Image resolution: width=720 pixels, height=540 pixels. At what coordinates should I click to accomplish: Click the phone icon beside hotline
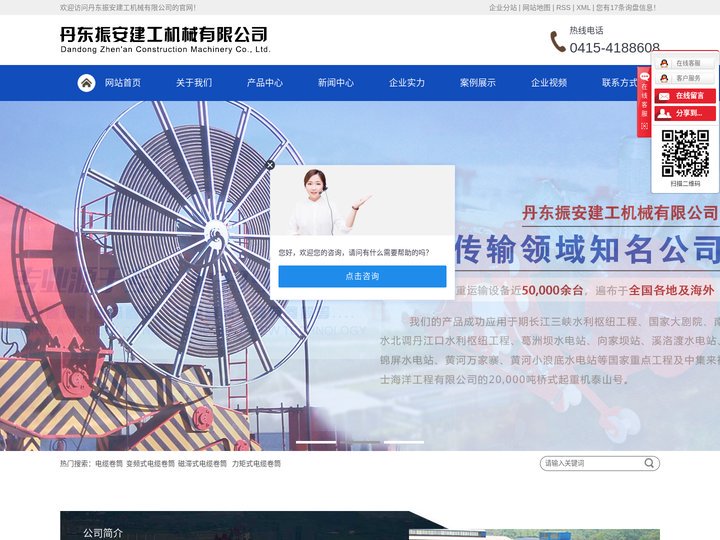click(557, 42)
